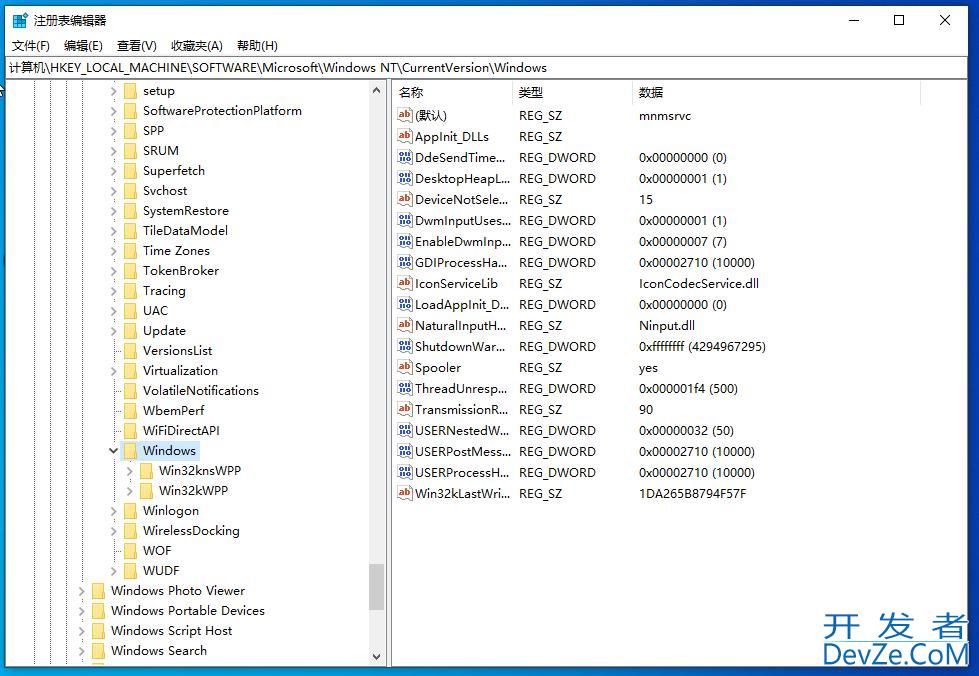Expand the Winlogon key
The image size is (979, 676).
[114, 511]
